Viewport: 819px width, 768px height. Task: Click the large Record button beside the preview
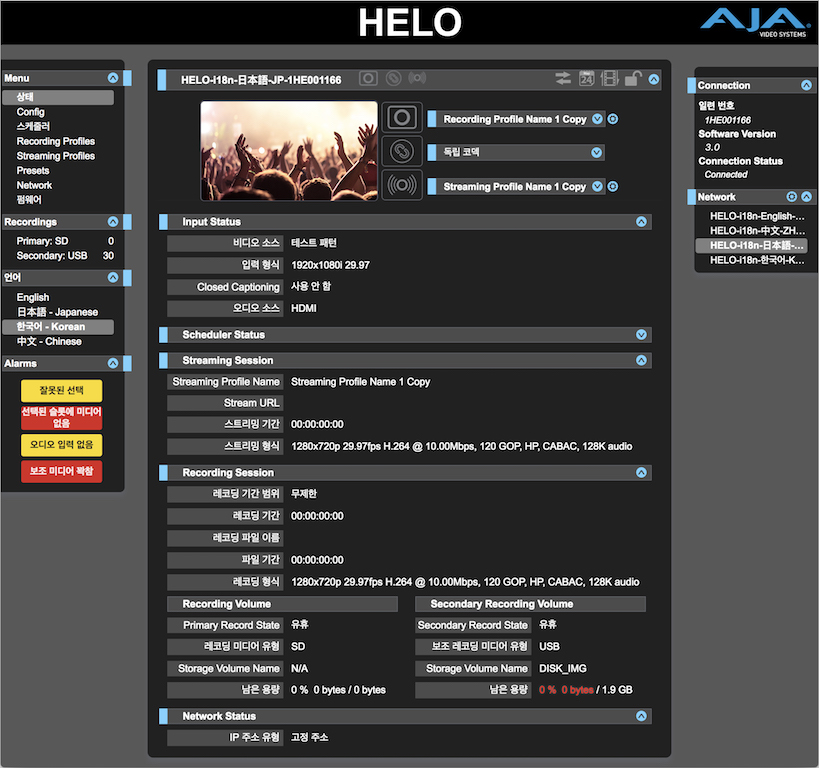click(x=402, y=117)
